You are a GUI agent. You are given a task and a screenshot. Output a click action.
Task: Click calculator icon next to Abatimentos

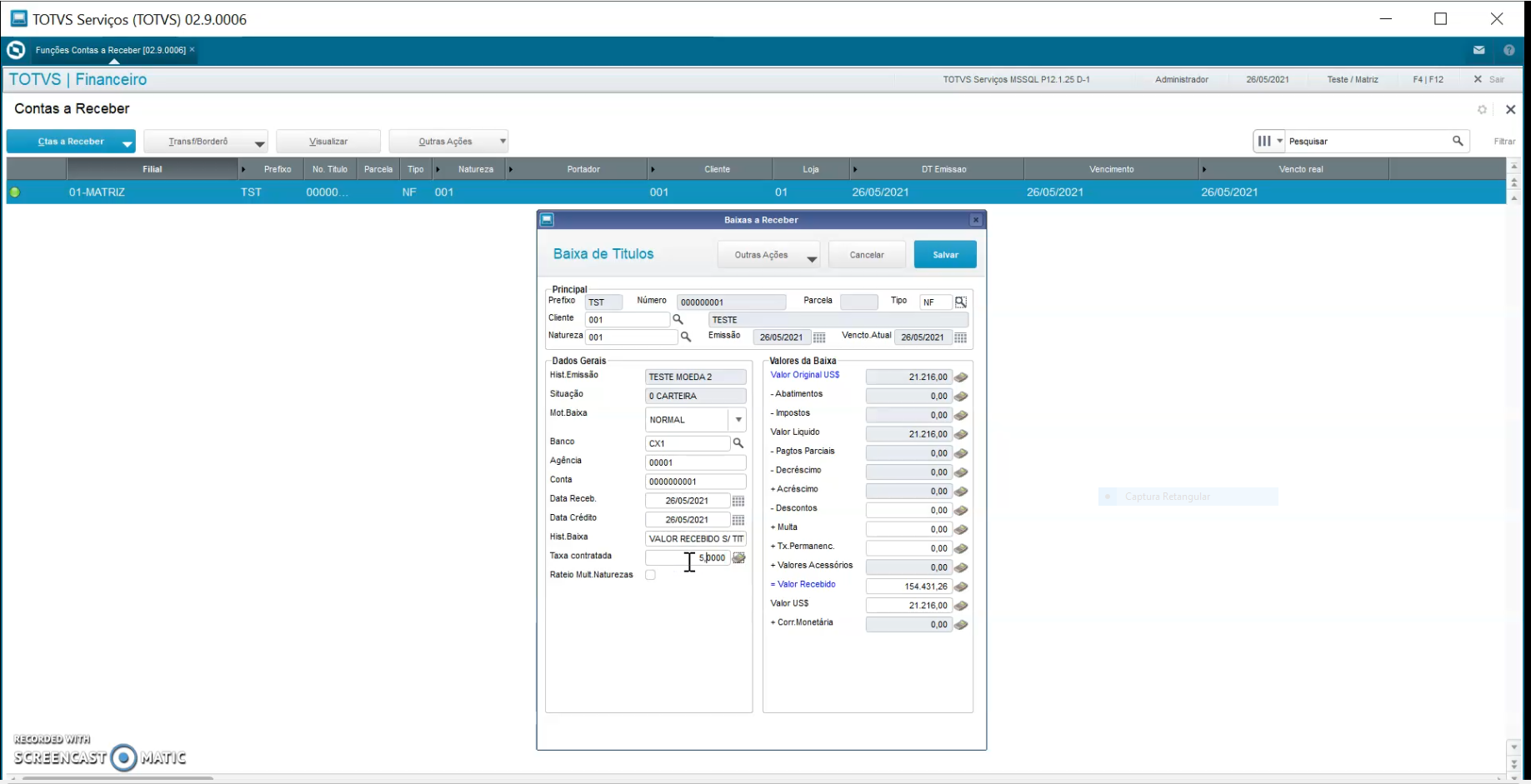961,397
